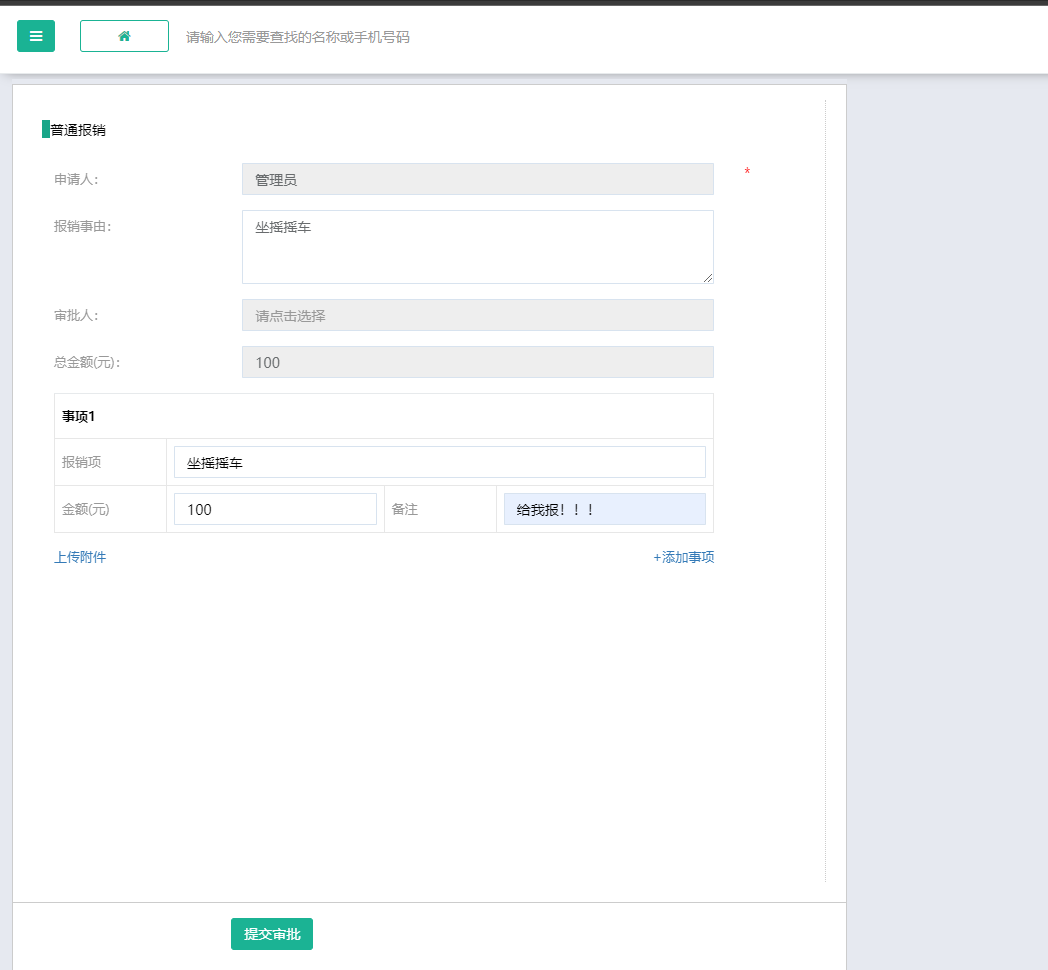1048x970 pixels.
Task: Click the 审批人 label
Action: [x=76, y=315]
